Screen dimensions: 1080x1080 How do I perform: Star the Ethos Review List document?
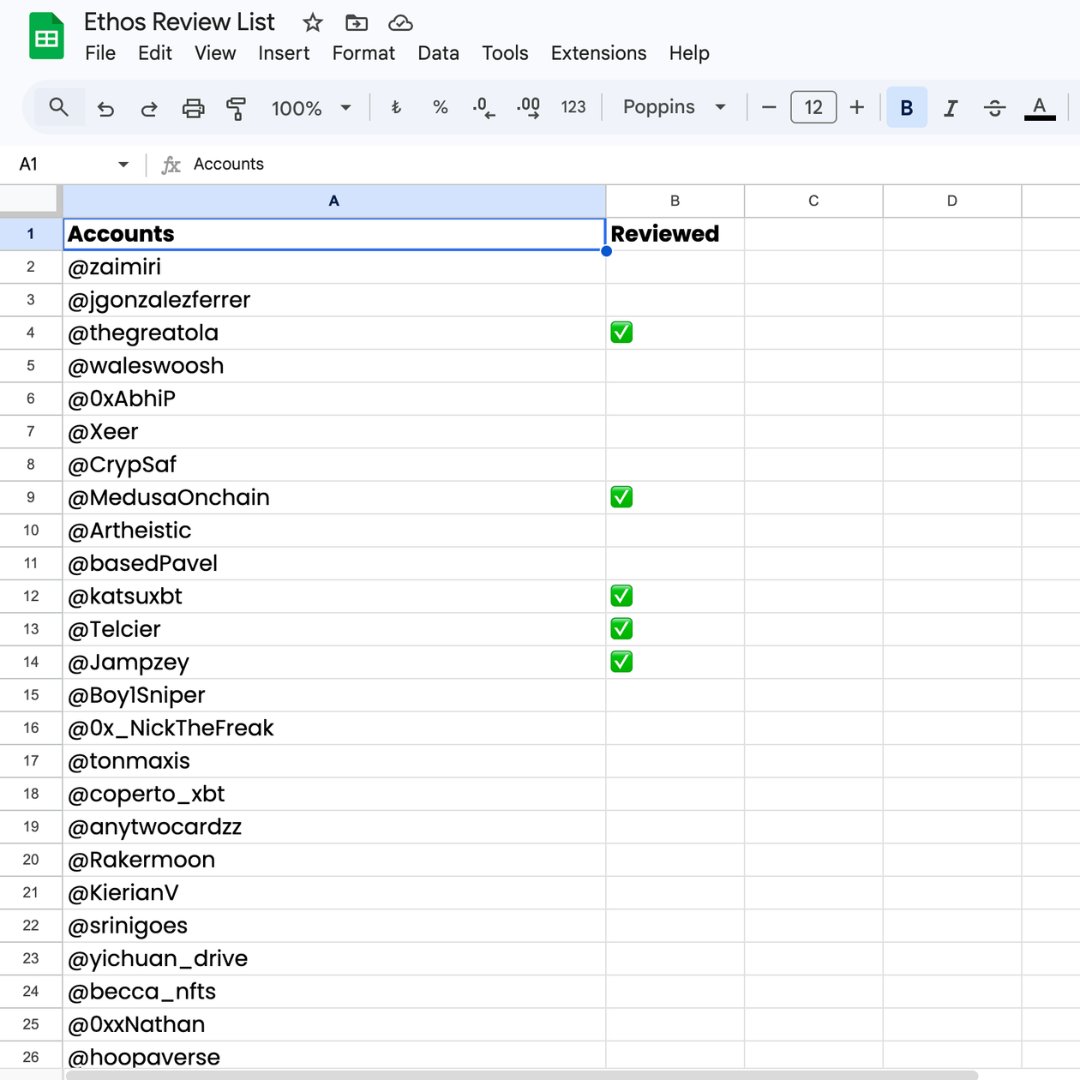click(313, 23)
